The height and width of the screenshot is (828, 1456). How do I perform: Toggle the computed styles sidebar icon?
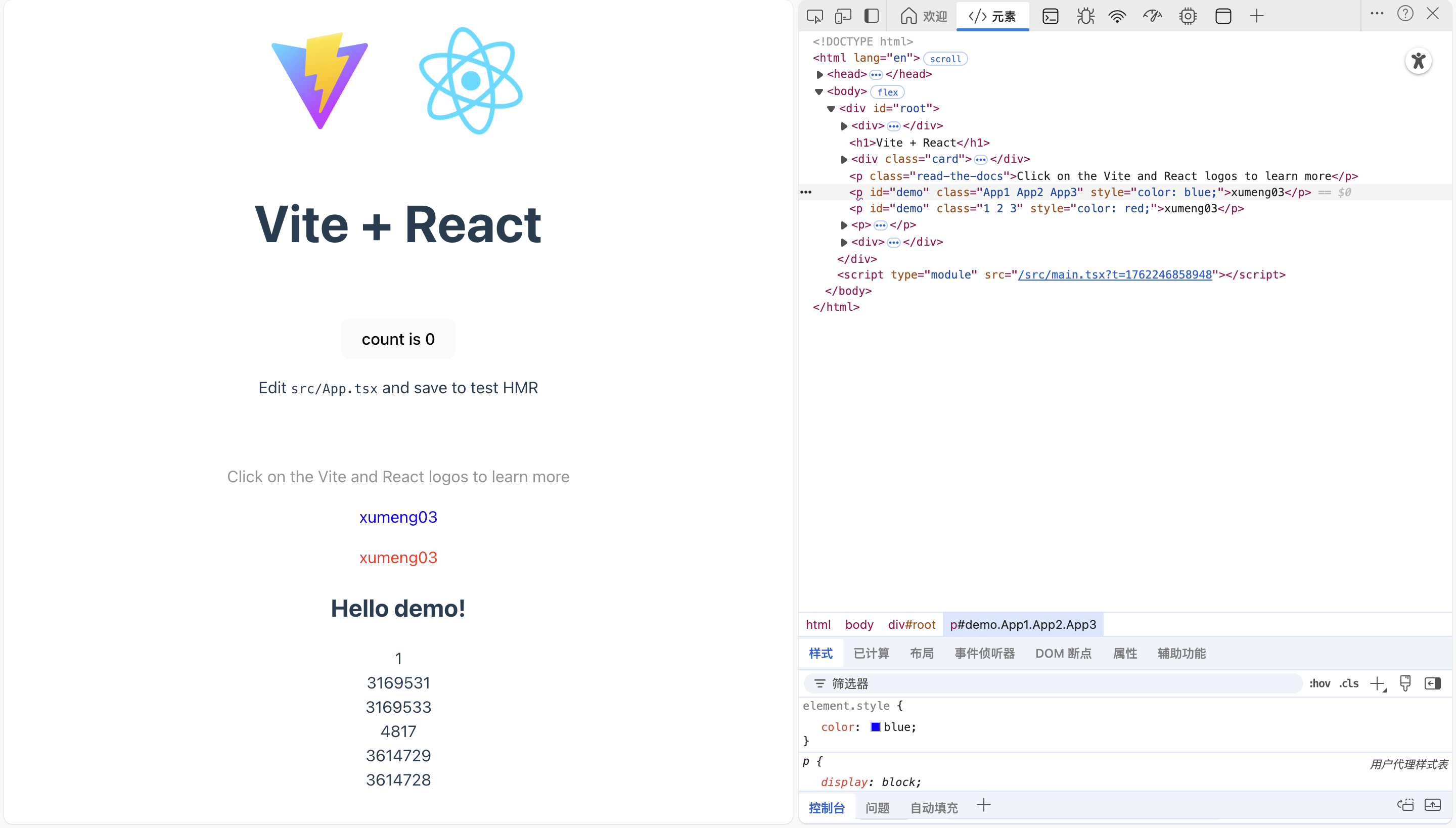(x=1432, y=683)
